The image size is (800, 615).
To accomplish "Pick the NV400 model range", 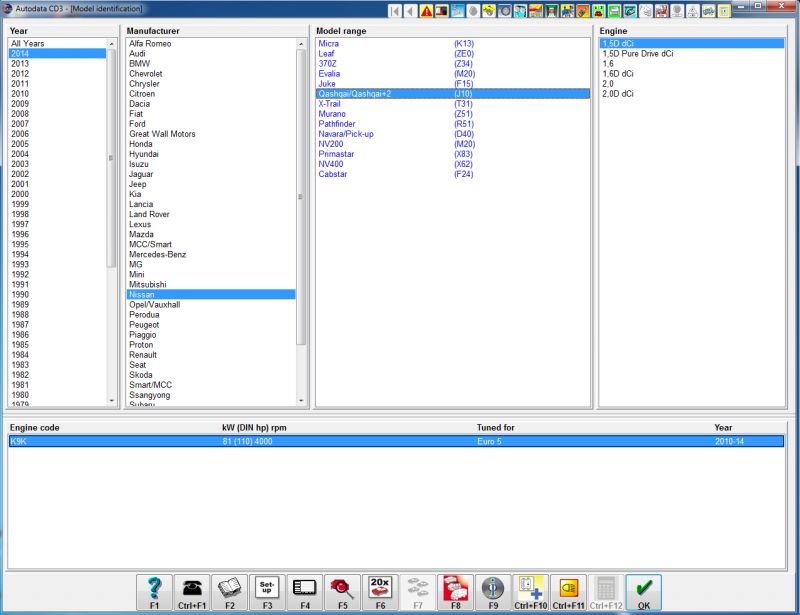I will [453, 164].
